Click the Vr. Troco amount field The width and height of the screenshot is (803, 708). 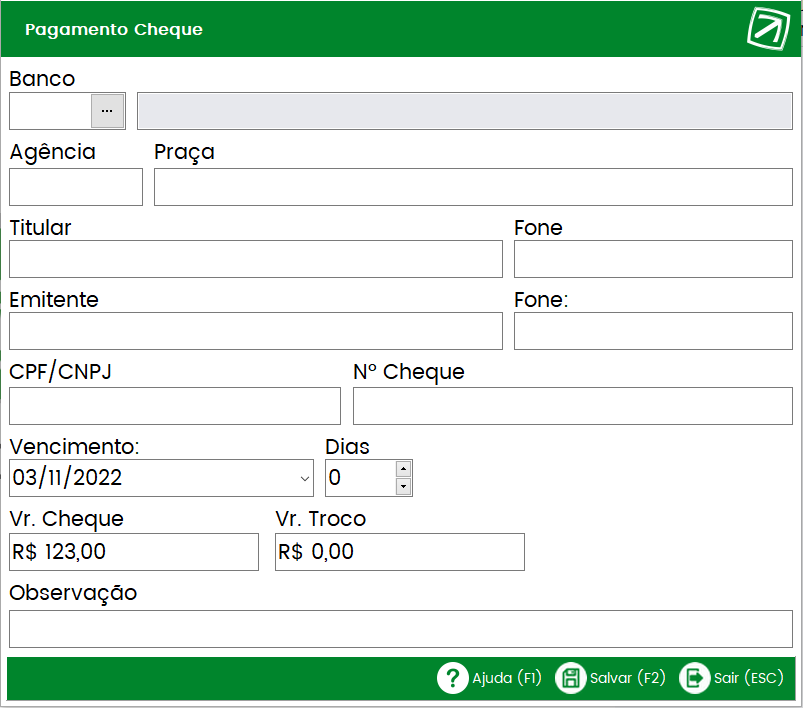[x=399, y=552]
